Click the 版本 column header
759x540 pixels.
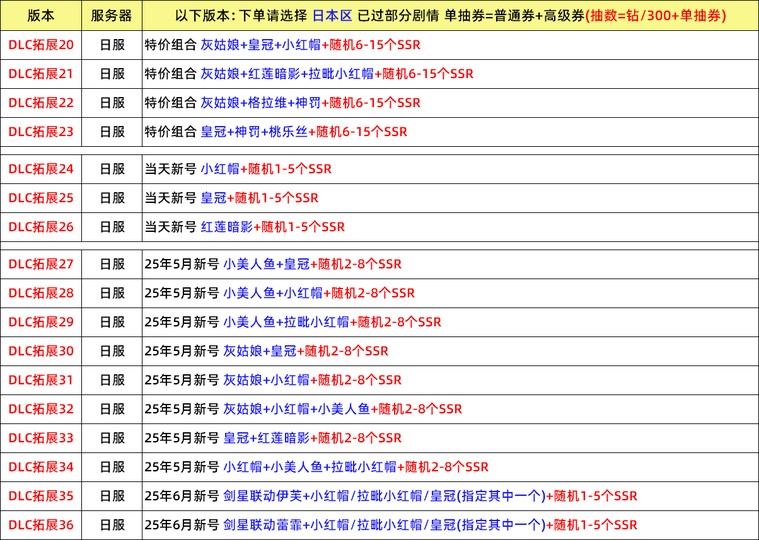tap(41, 15)
